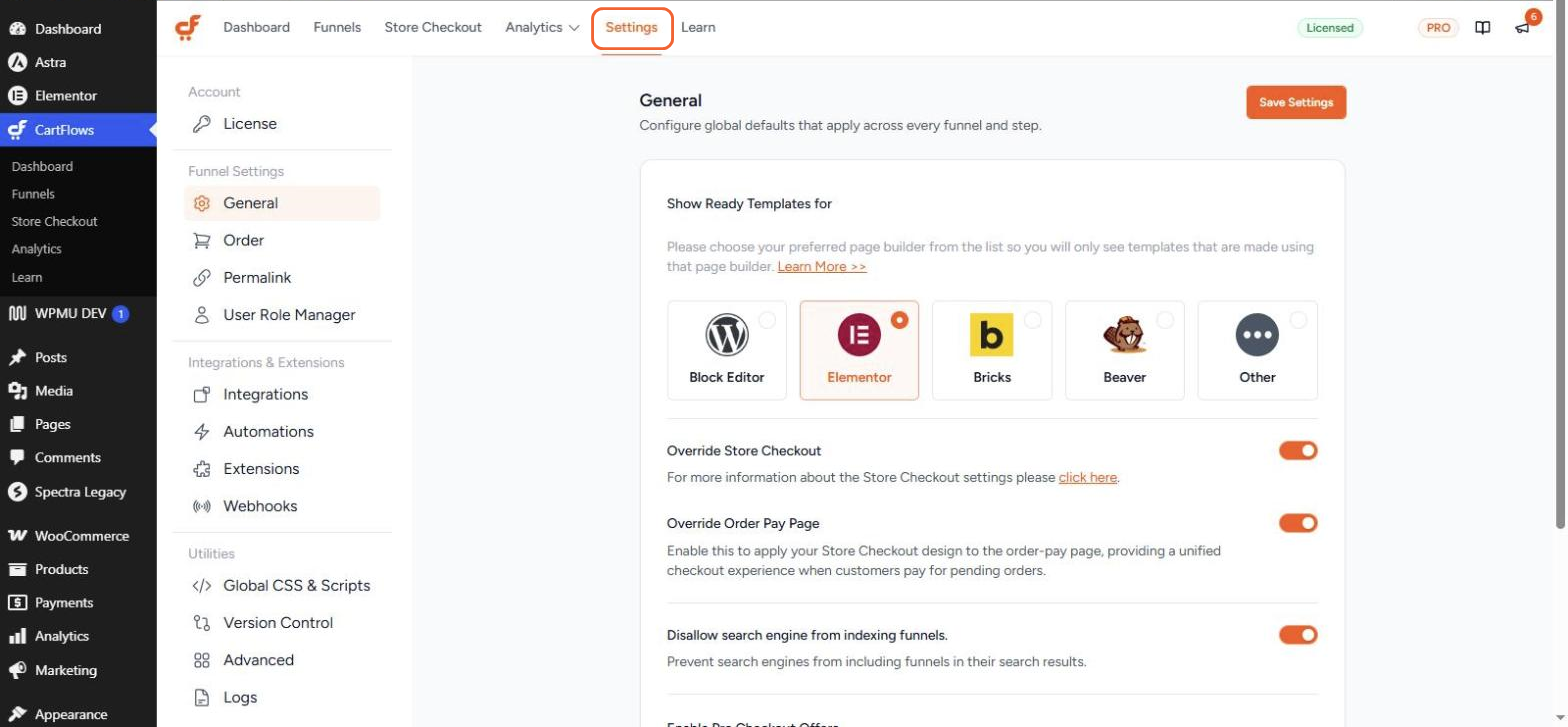Open WooCommerce in WordPress sidebar

78,536
